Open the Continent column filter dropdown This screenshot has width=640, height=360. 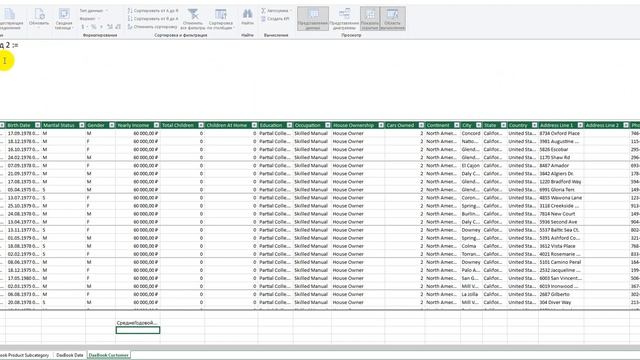click(x=456, y=125)
